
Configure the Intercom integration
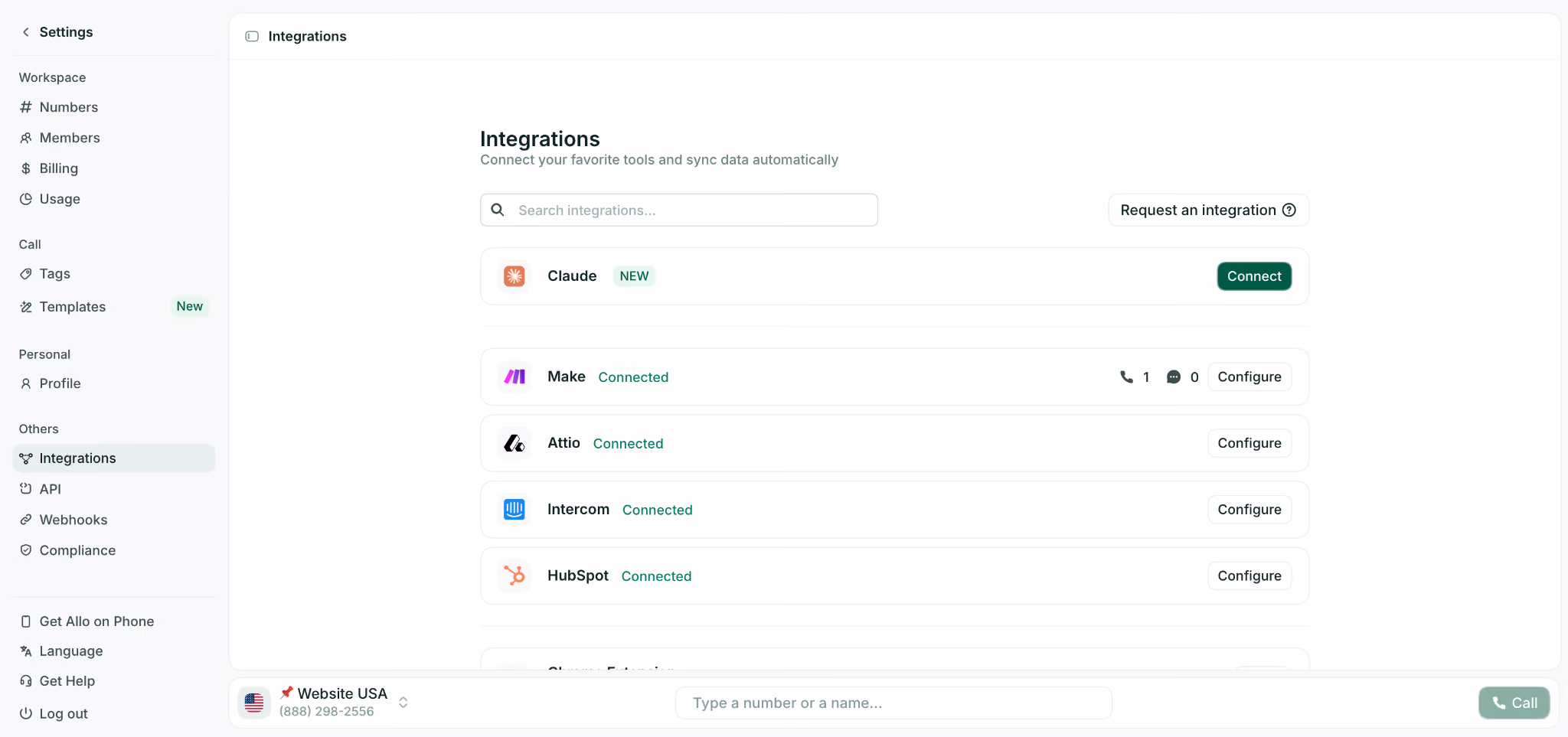click(1249, 510)
